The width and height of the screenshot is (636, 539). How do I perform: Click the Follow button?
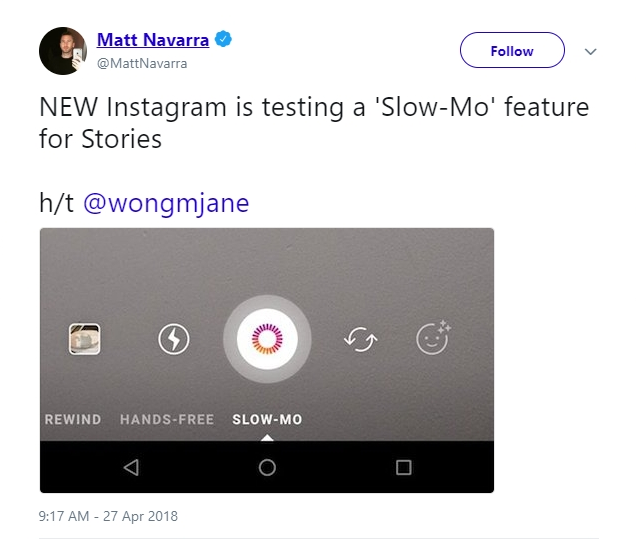pyautogui.click(x=512, y=50)
